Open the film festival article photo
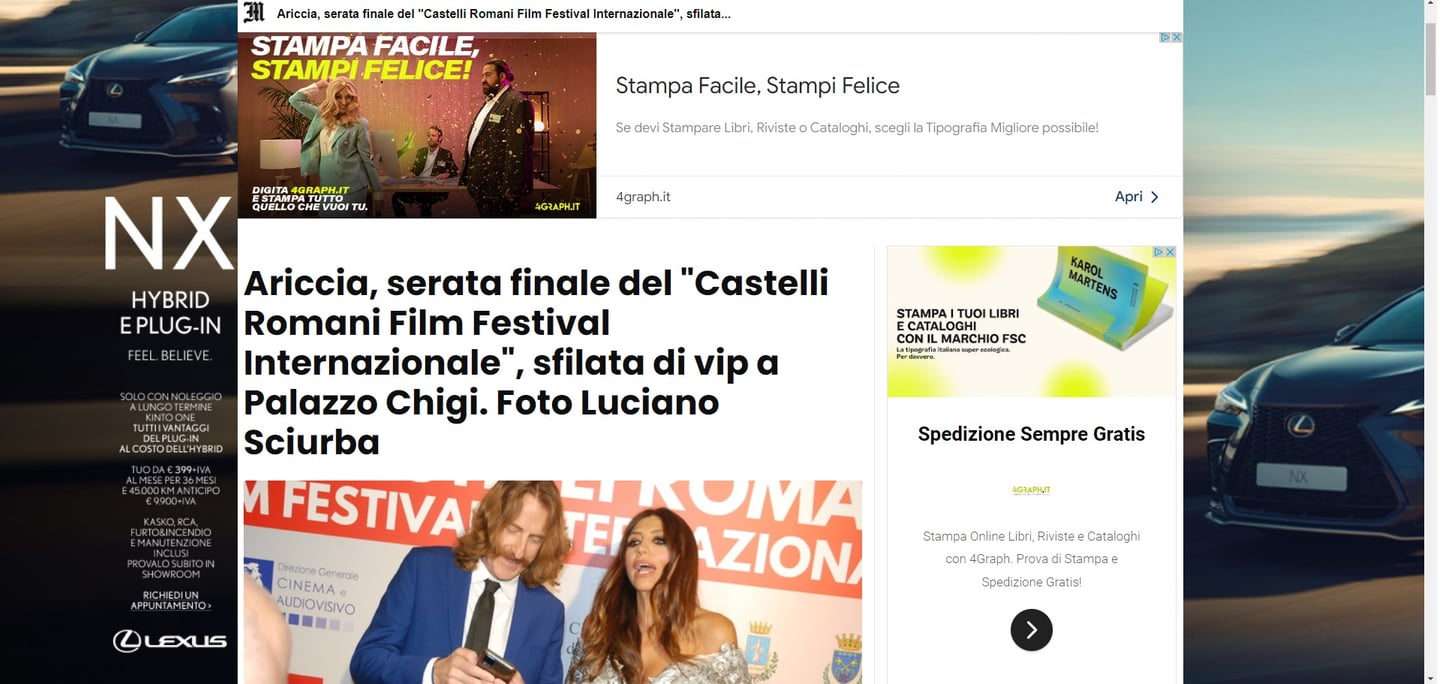1440x684 pixels. (553, 582)
